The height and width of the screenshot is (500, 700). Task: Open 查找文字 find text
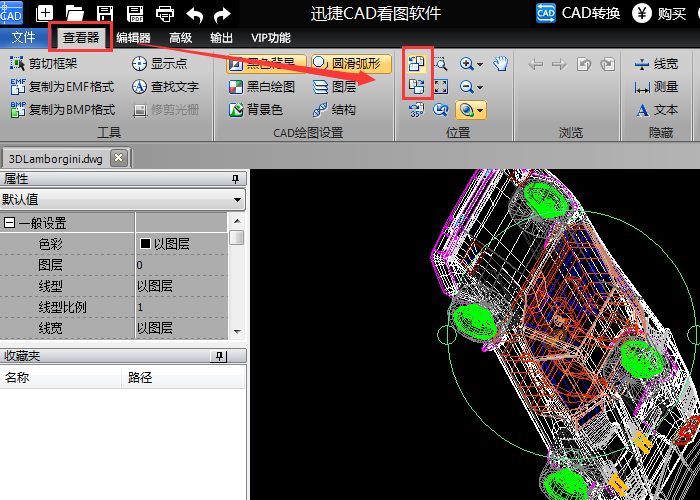[165, 86]
